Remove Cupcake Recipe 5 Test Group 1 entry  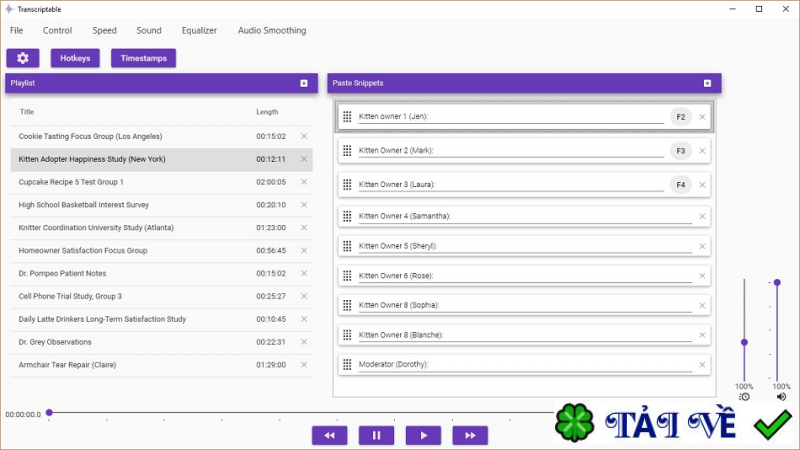click(304, 182)
